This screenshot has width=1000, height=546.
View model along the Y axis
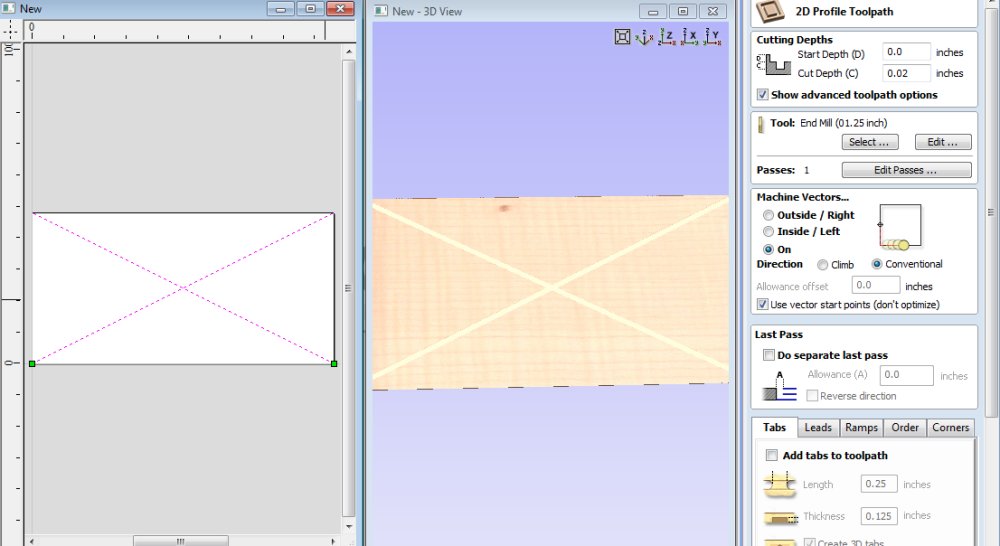point(712,37)
